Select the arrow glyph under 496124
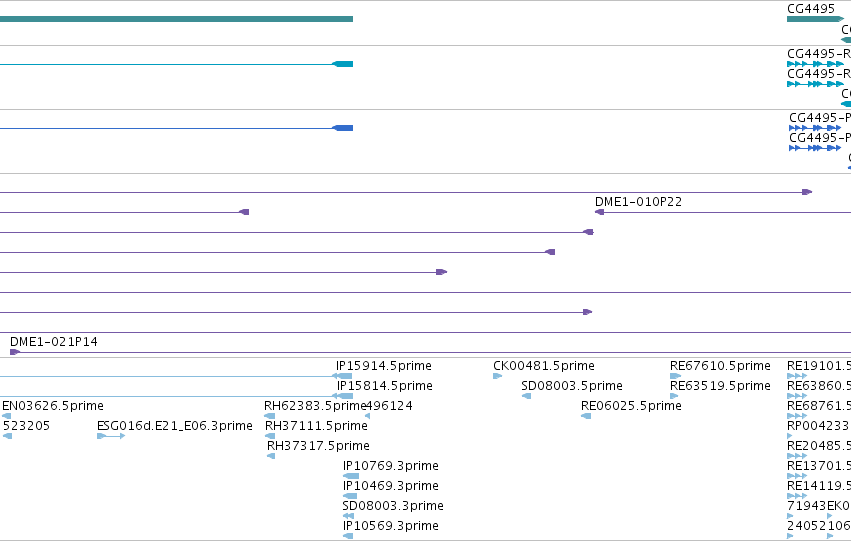Viewport: 851px width, 541px height. point(367,416)
